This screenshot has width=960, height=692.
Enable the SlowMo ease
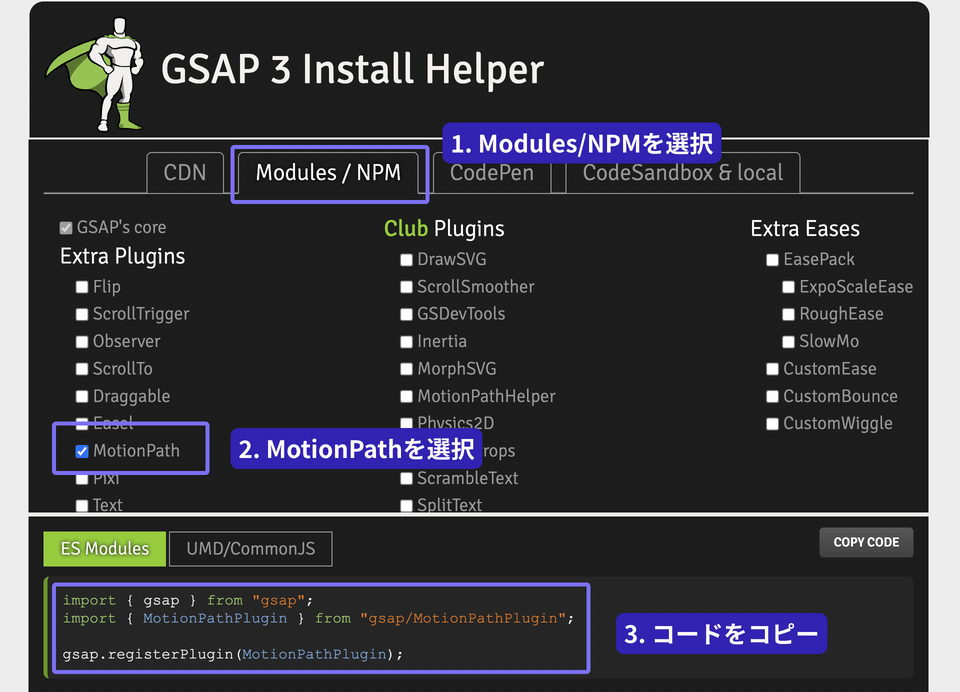(x=788, y=341)
